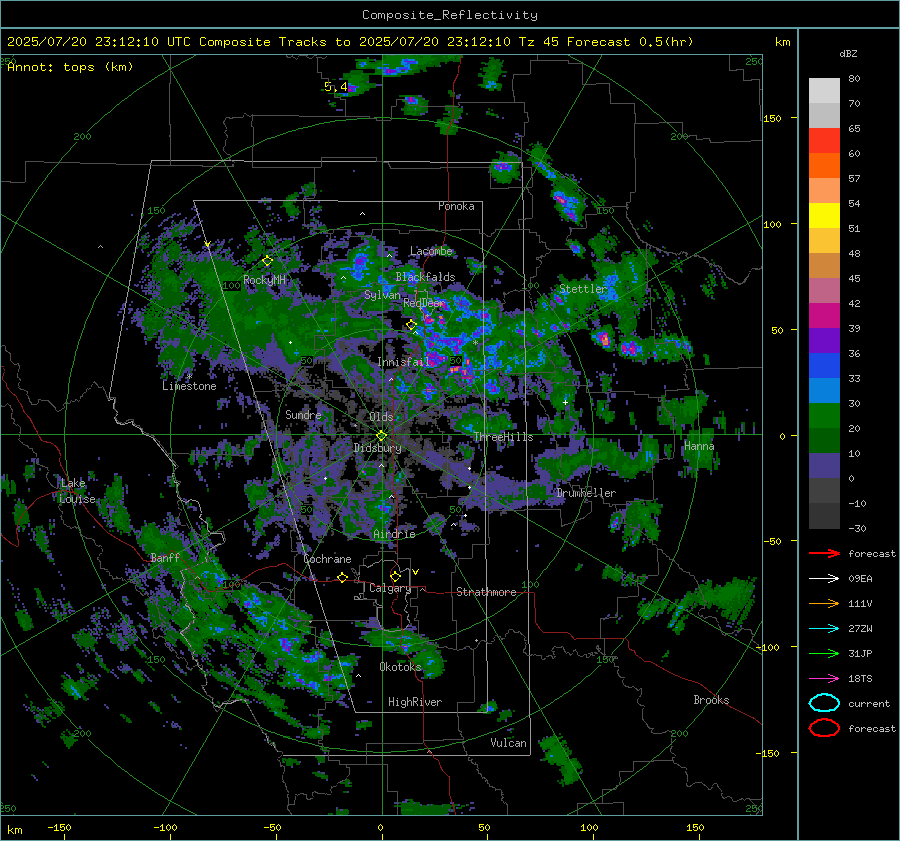Click the Okotoks town label
This screenshot has width=900, height=841.
click(x=400, y=667)
